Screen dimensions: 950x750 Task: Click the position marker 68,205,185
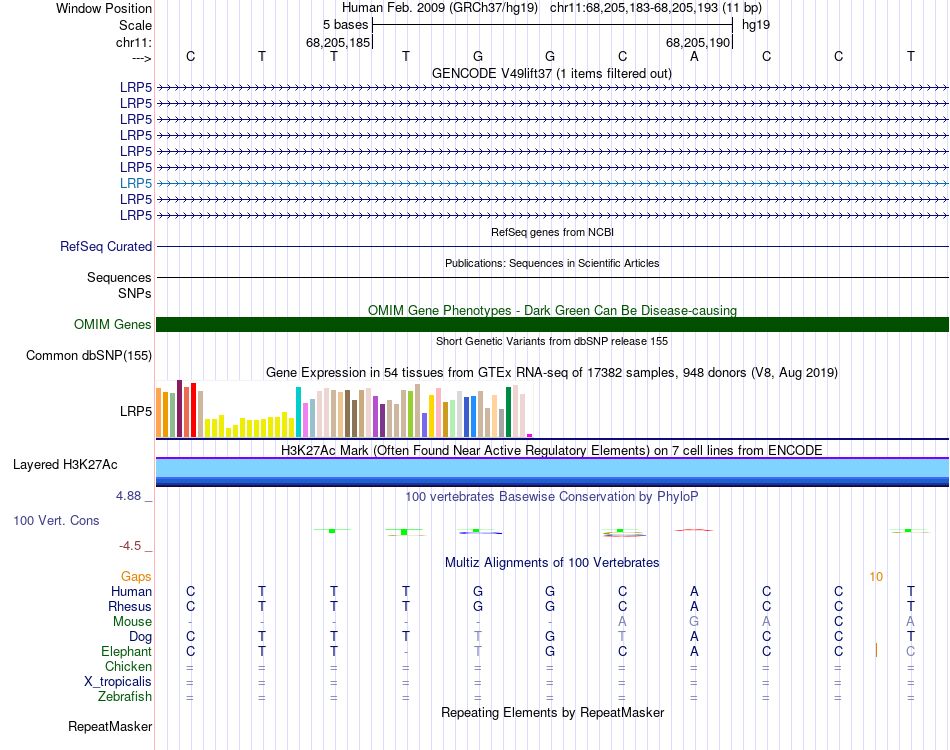pyautogui.click(x=338, y=42)
